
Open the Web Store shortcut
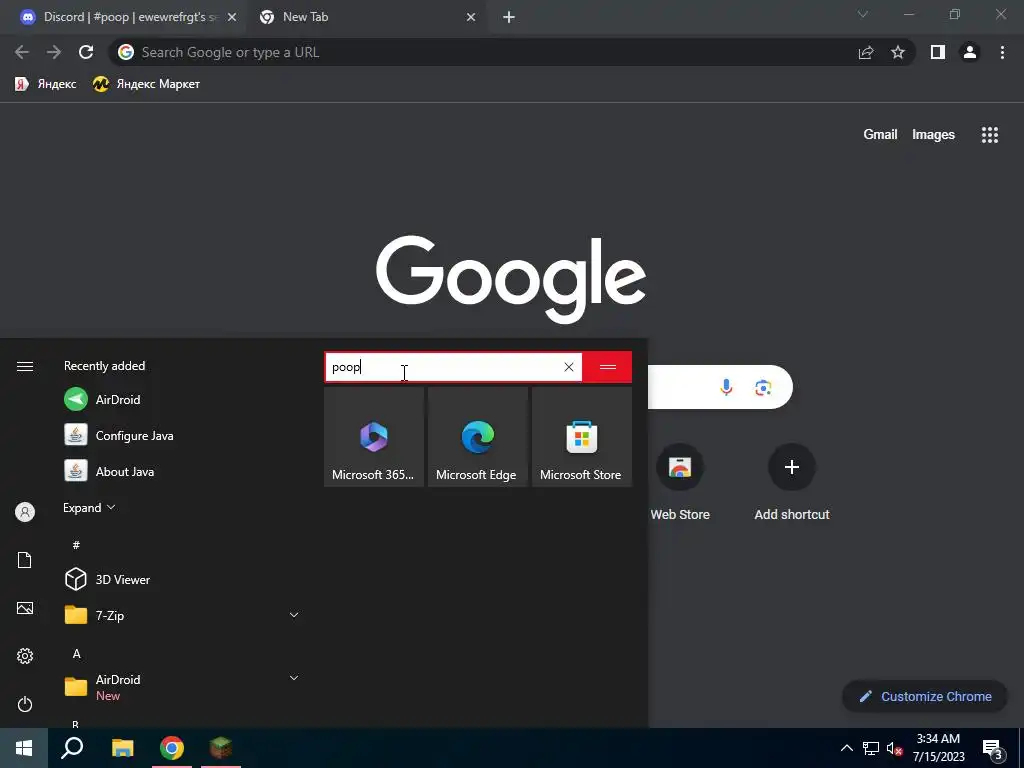click(680, 482)
